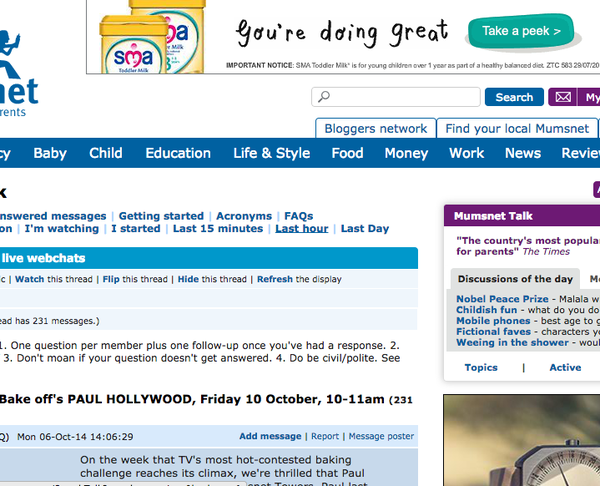Show threads I'm watching
Image resolution: width=600 pixels, height=486 pixels.
click(x=62, y=228)
